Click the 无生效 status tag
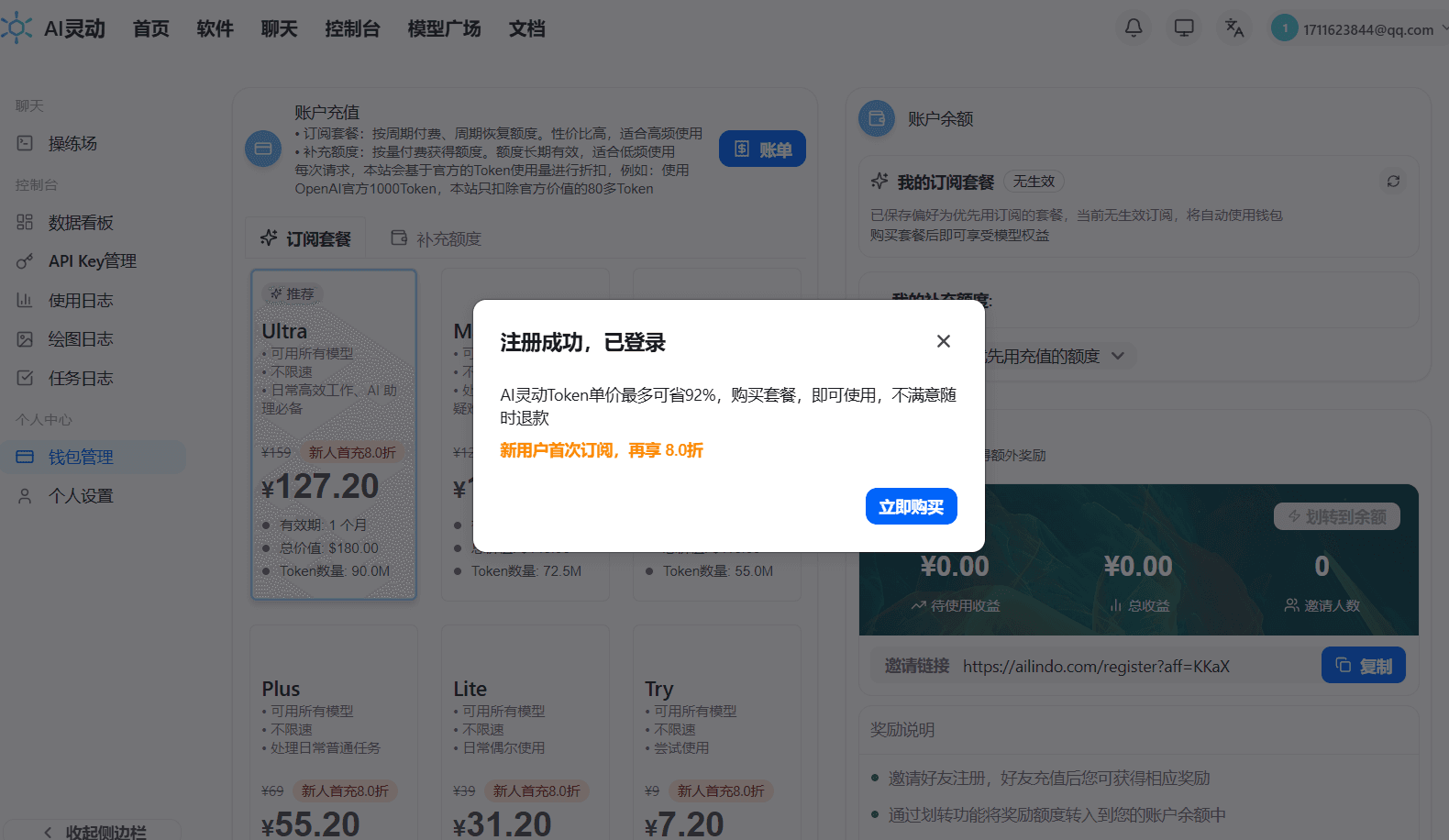The image size is (1449, 840). [x=1034, y=182]
